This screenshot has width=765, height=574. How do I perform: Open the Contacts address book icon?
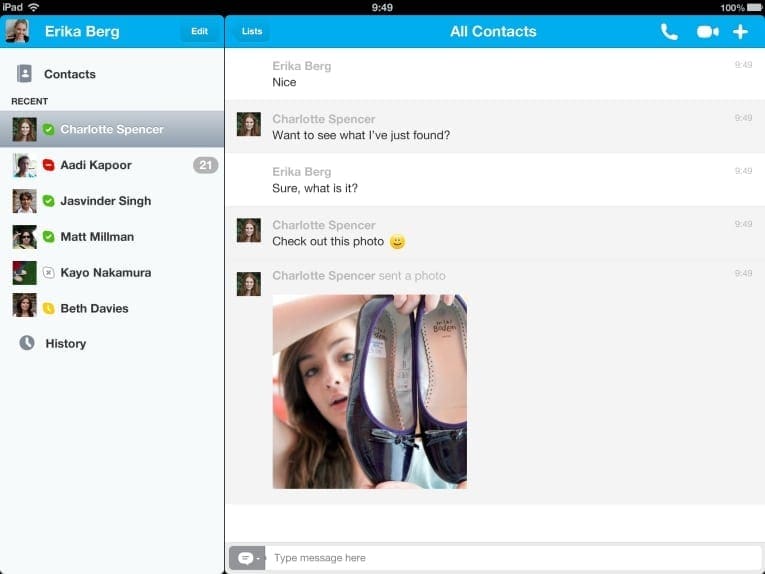click(x=25, y=74)
